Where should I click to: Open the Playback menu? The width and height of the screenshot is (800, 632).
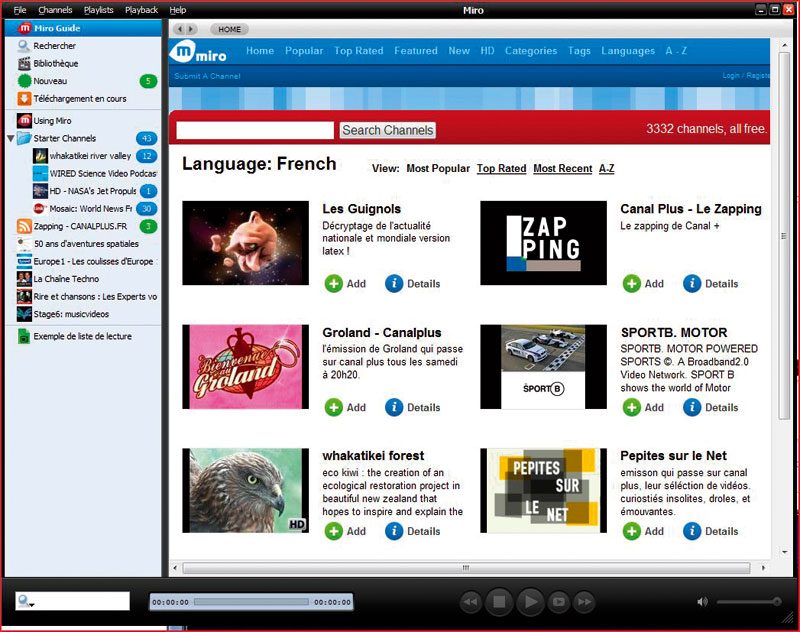click(141, 10)
